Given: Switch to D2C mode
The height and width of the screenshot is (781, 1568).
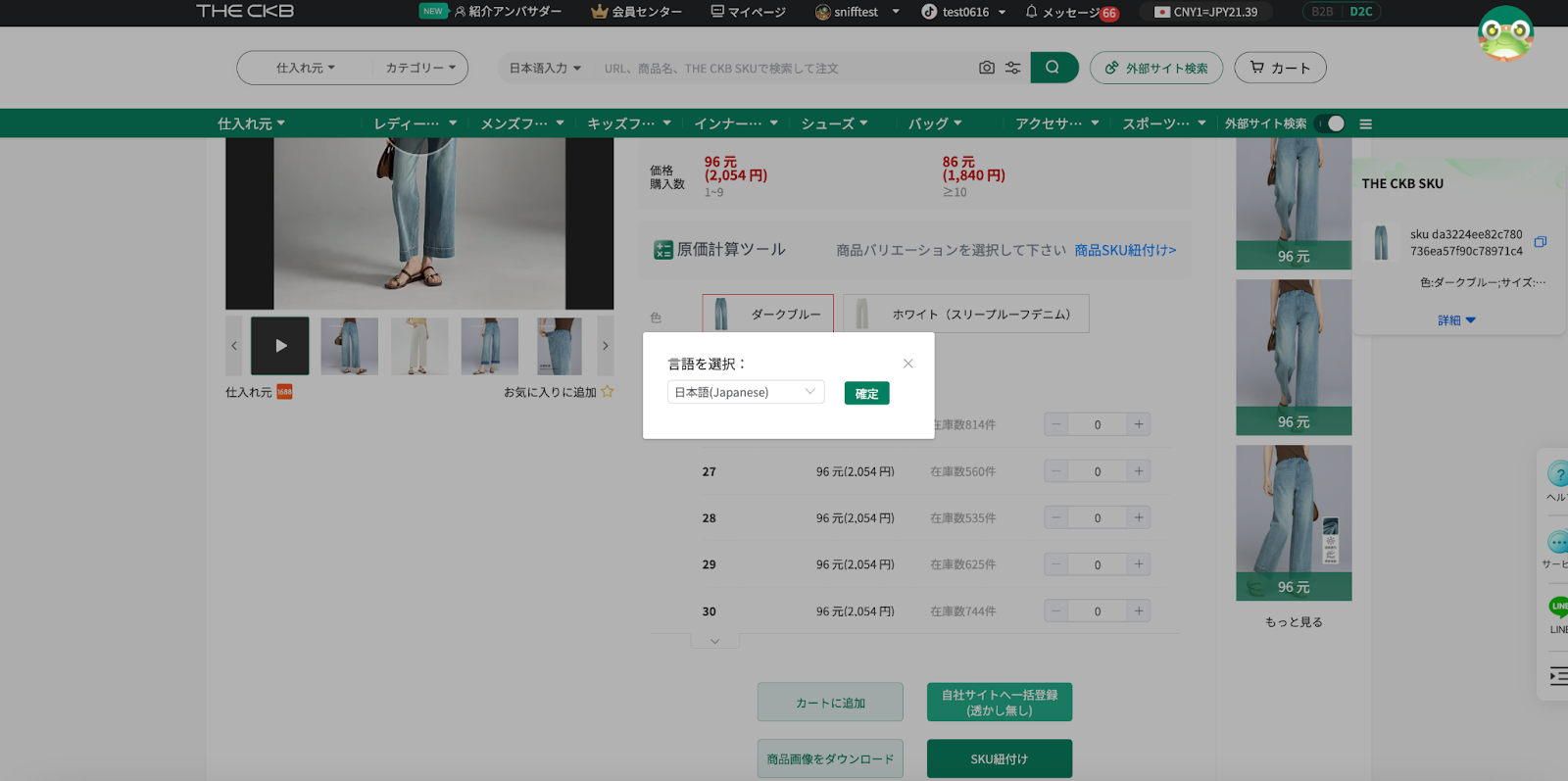Looking at the screenshot, I should click(x=1360, y=12).
